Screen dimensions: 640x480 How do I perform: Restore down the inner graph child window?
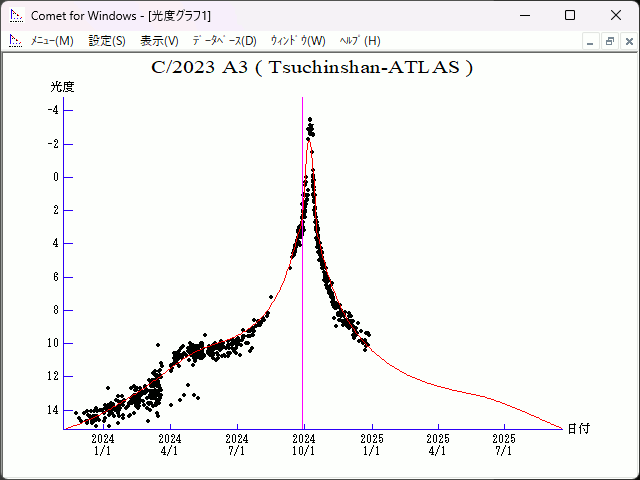tap(609, 41)
